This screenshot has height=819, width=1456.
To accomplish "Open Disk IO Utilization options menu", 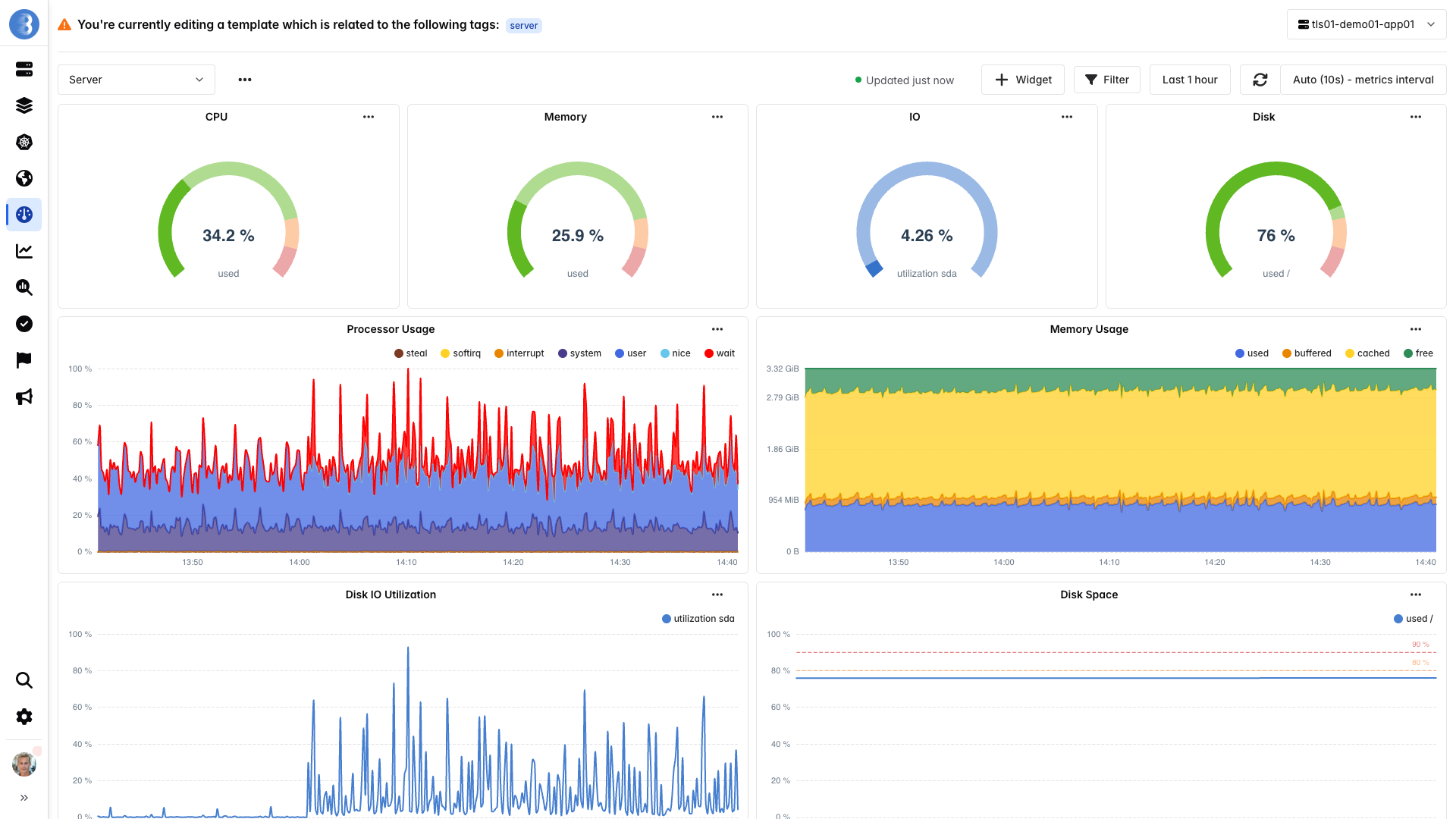I will coord(717,595).
